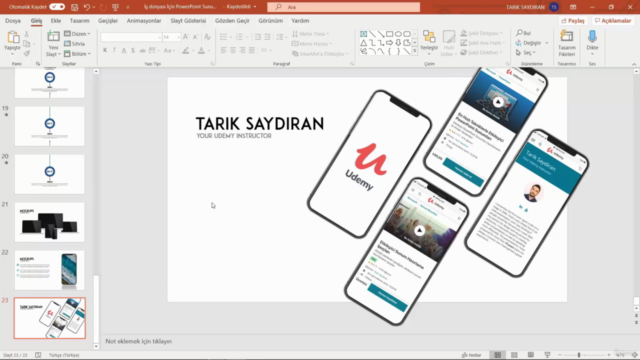Switch to slide sorter view icon
This screenshot has width=640, height=360.
[x=514, y=355]
